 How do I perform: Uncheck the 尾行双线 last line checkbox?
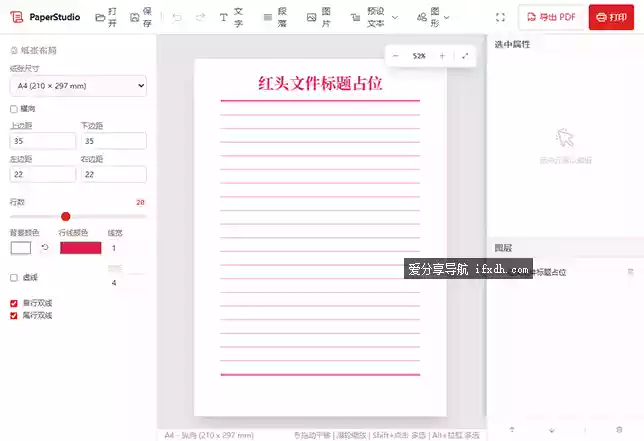click(x=14, y=315)
